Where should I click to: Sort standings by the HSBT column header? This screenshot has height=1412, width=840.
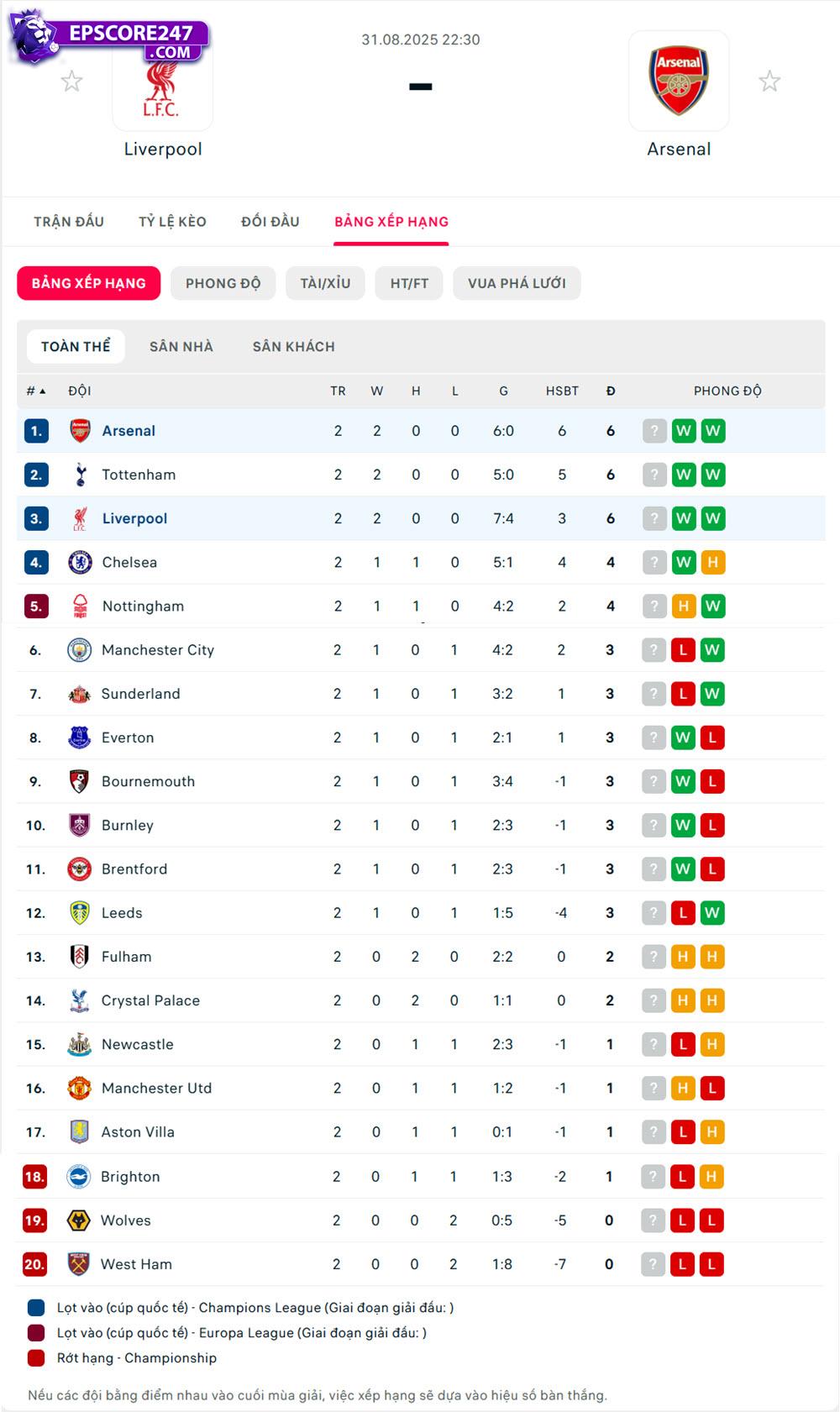pos(562,391)
